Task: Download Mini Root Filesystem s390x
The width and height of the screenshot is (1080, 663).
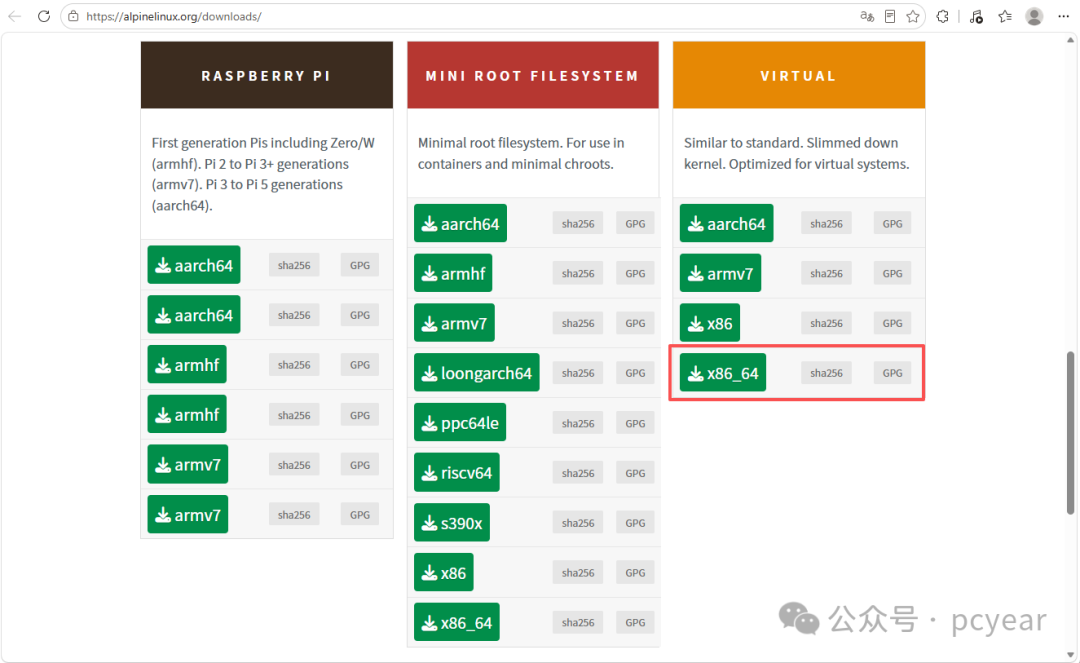Action: [452, 523]
